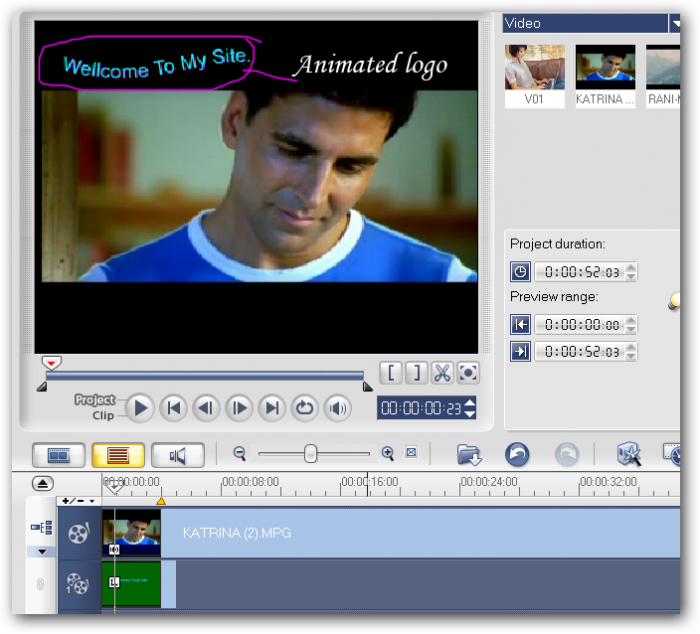Select the KATRINA (2).MPG clip on timeline

click(391, 533)
